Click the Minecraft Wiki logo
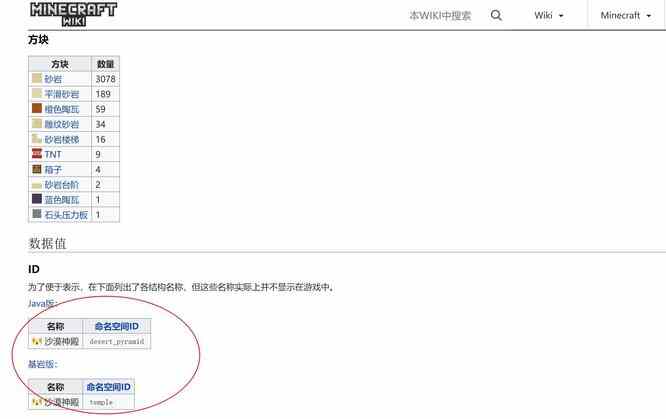The height and width of the screenshot is (419, 666). click(x=73, y=13)
